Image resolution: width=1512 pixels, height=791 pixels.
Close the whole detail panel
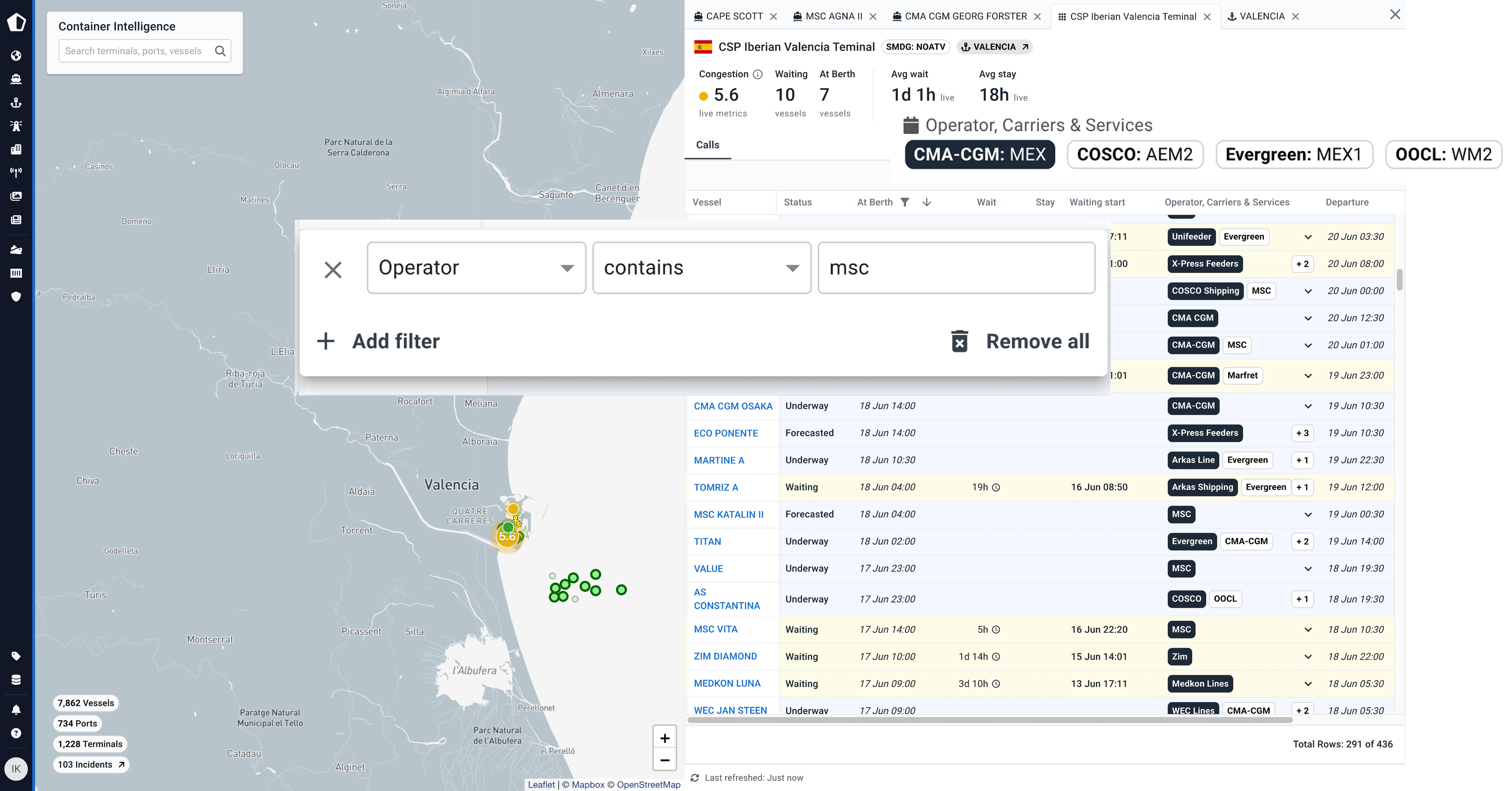click(x=1395, y=15)
